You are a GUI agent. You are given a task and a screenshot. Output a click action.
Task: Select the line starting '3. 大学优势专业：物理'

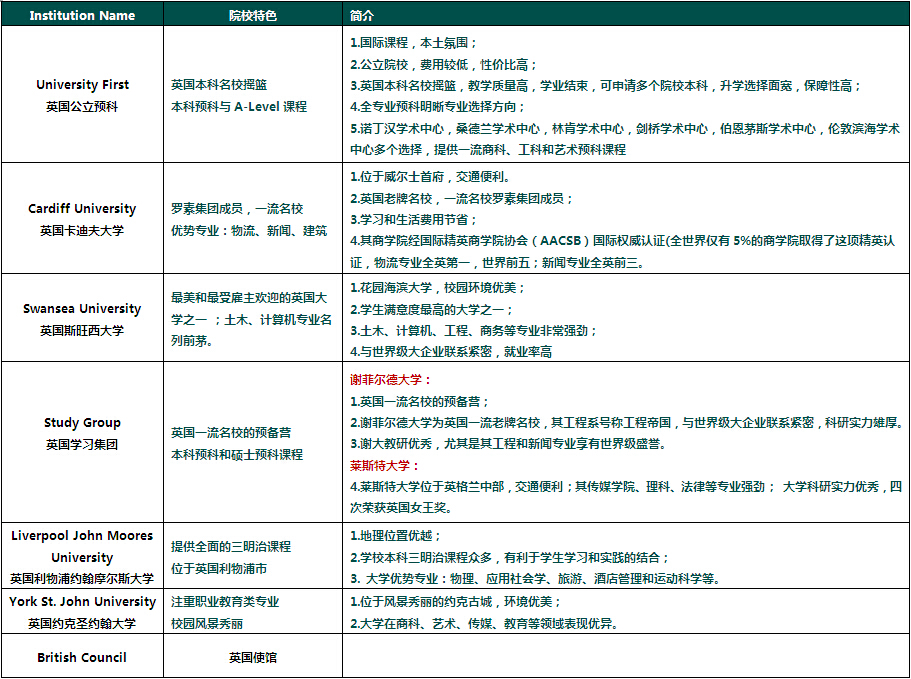(x=536, y=579)
